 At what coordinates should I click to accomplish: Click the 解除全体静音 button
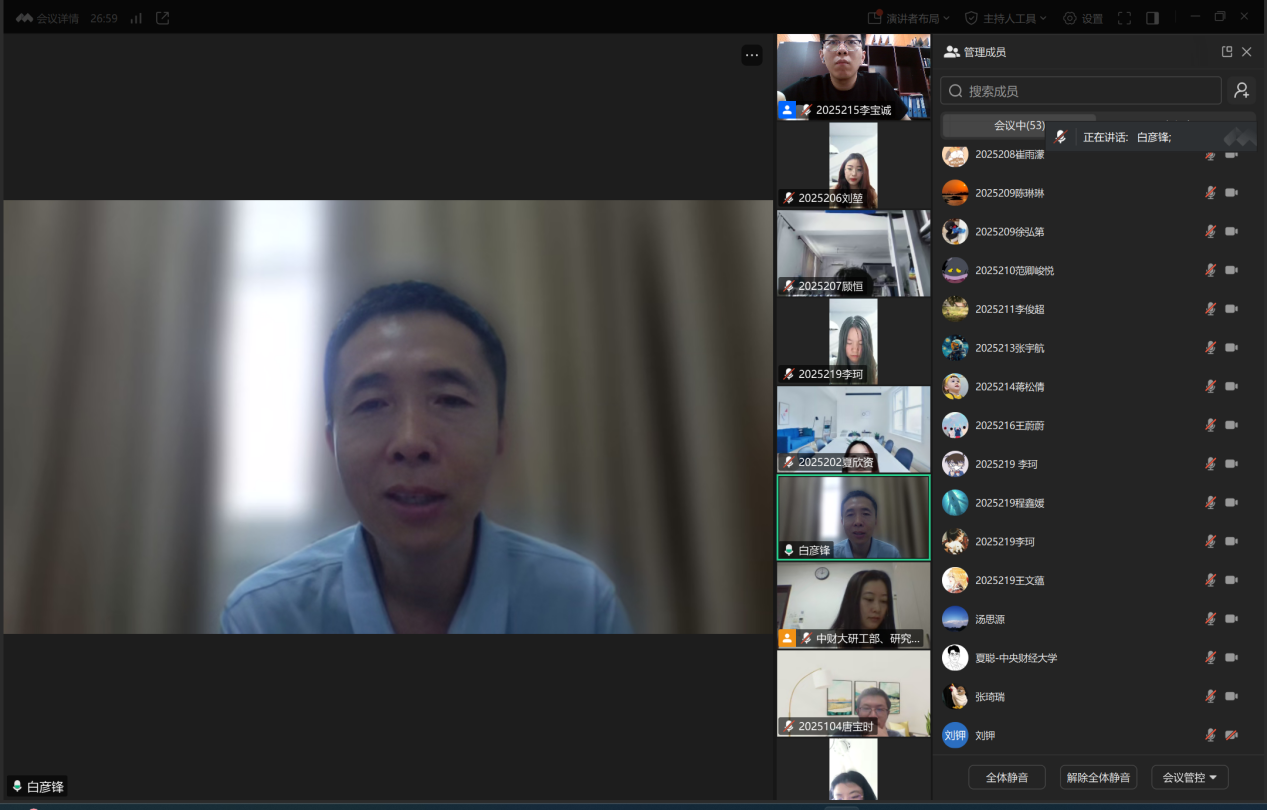pyautogui.click(x=1098, y=777)
